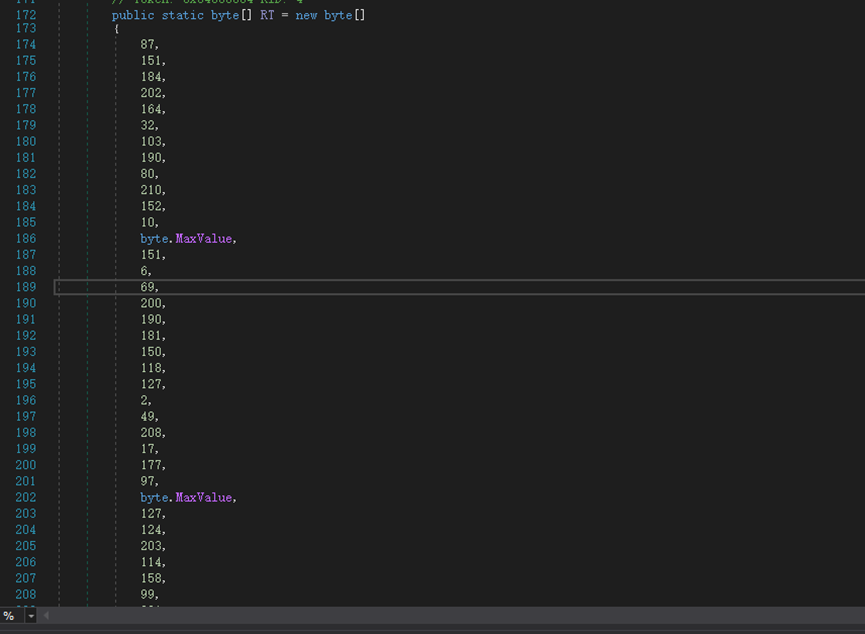
Task: Open the zoom percentage dropdown arrow
Action: 31,616
